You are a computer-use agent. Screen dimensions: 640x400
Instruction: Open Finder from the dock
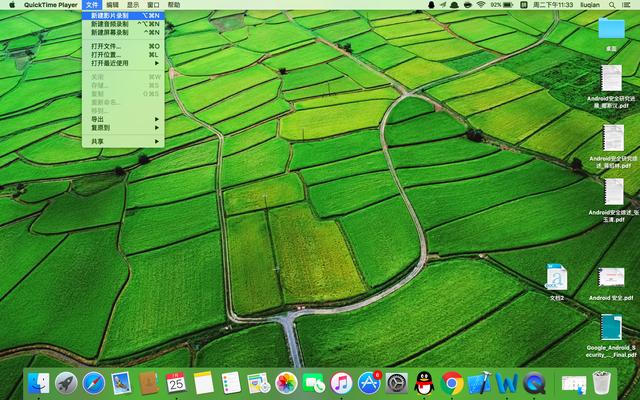point(39,382)
